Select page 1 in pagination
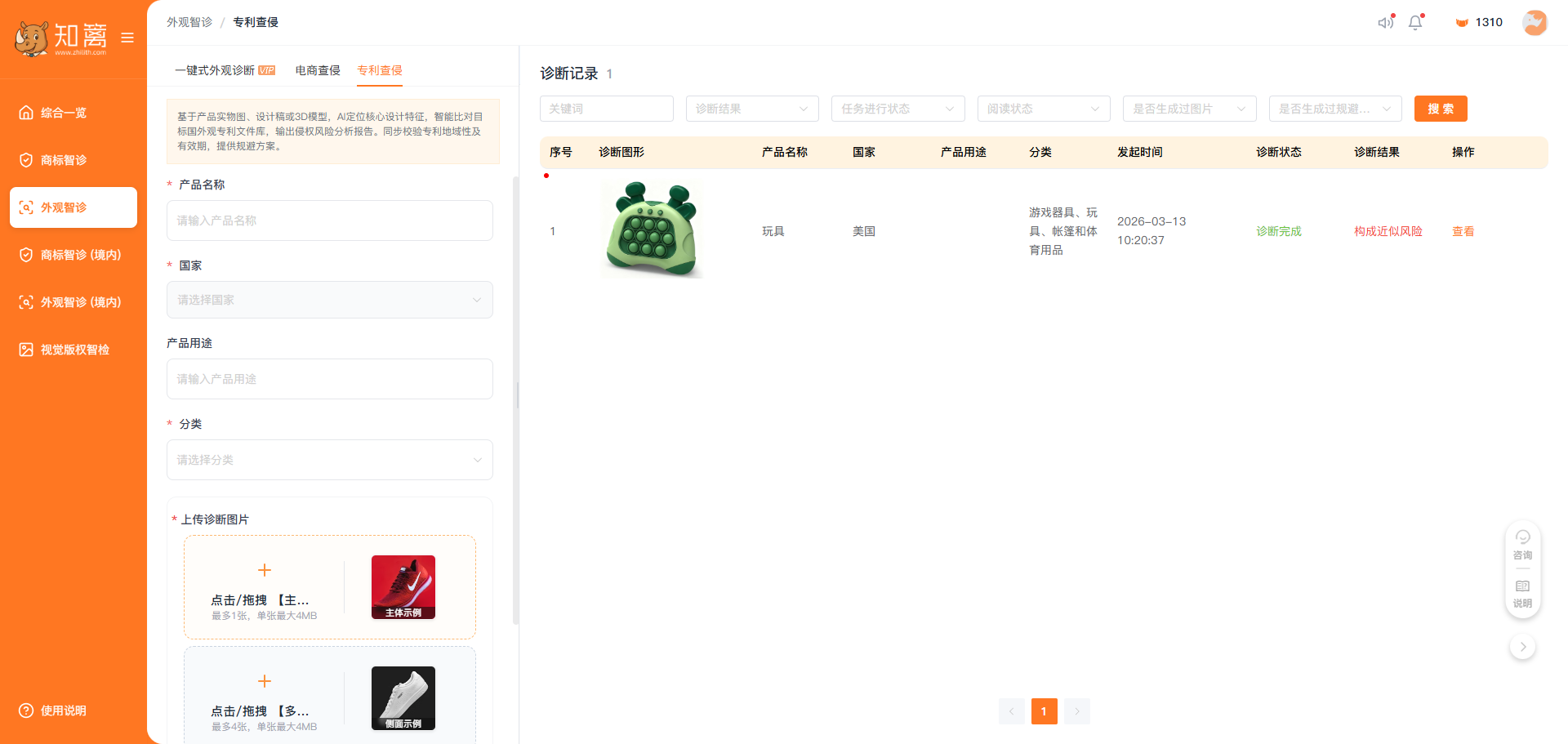1568x744 pixels. click(1045, 711)
